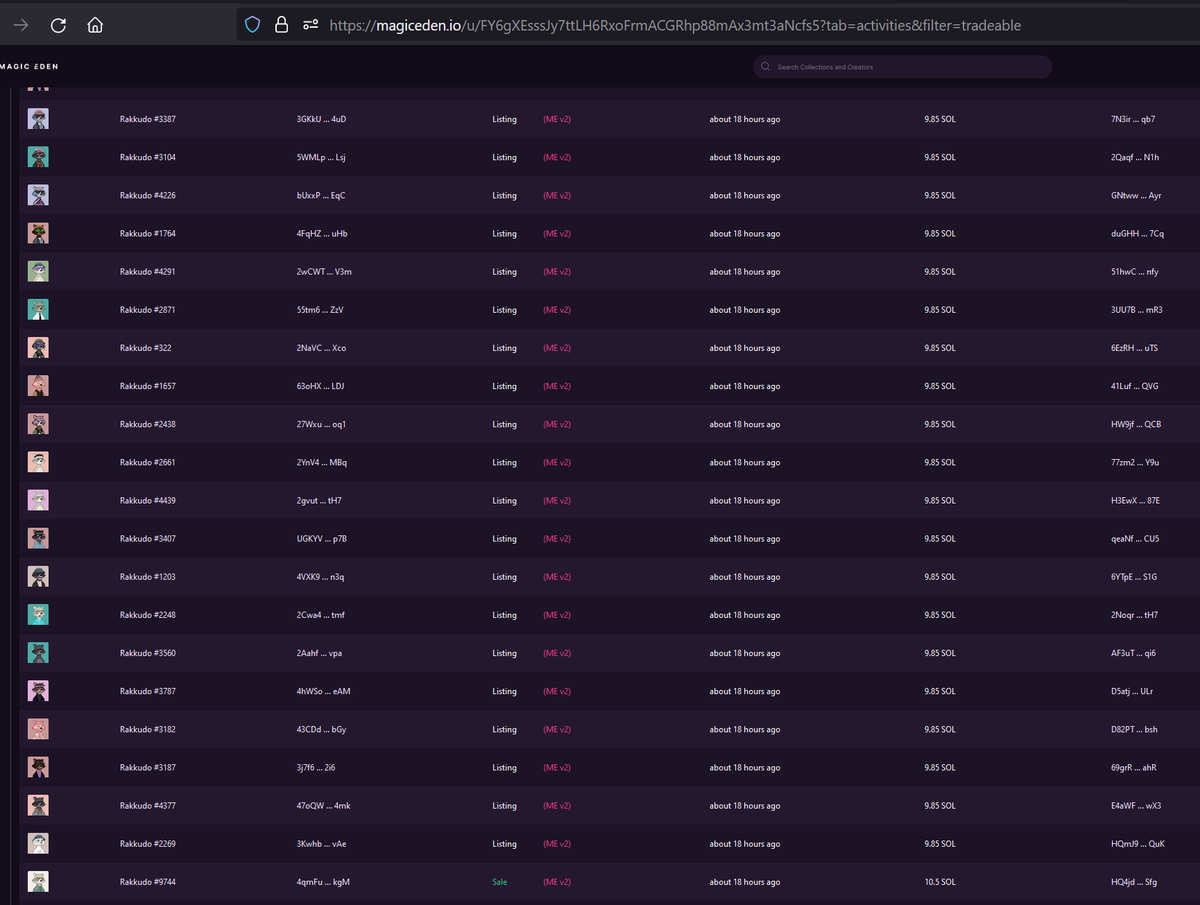
Task: Open wallet address HW9jf ... QCB
Action: [x=1136, y=424]
